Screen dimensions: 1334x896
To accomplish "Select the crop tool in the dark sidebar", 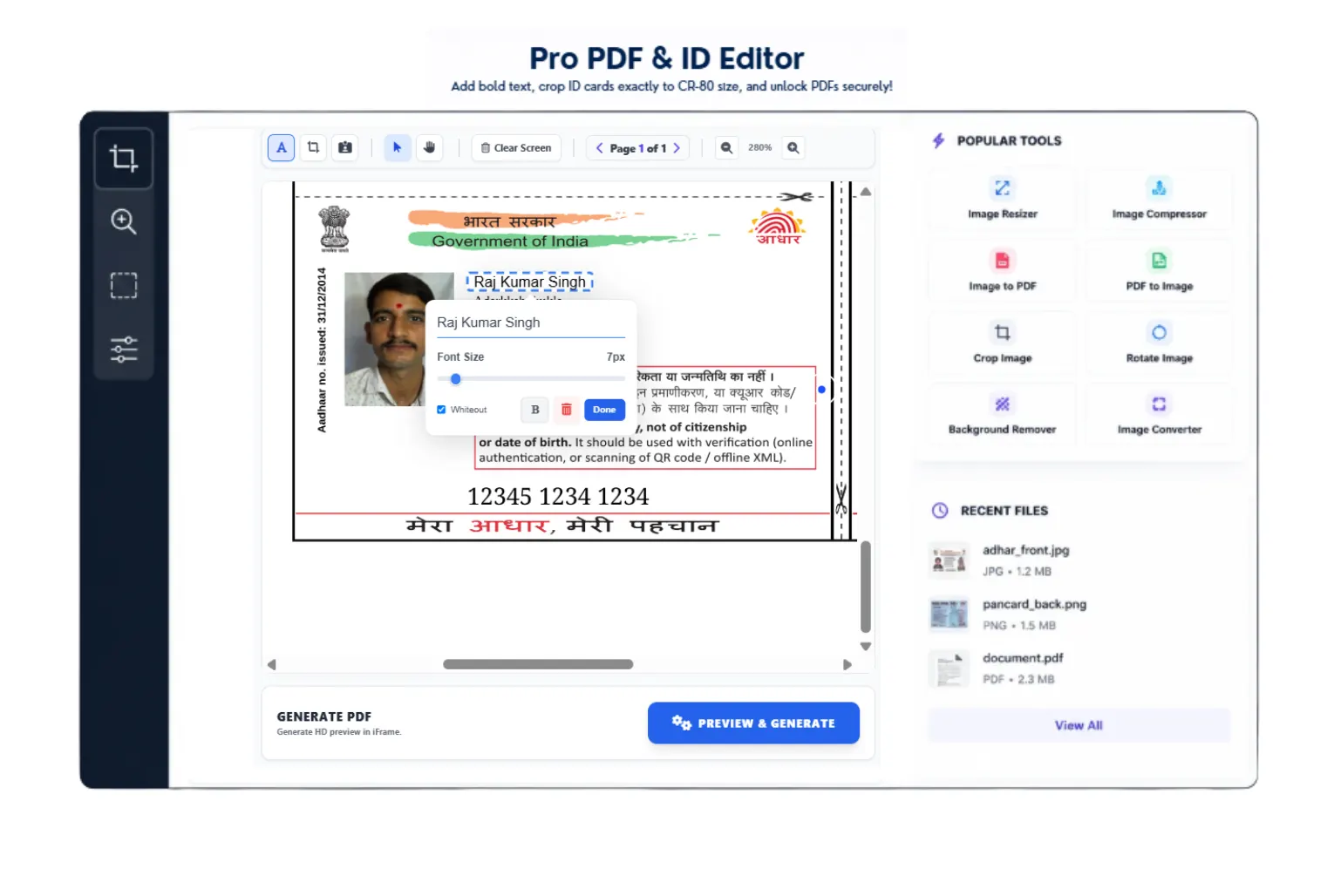I will 124,159.
